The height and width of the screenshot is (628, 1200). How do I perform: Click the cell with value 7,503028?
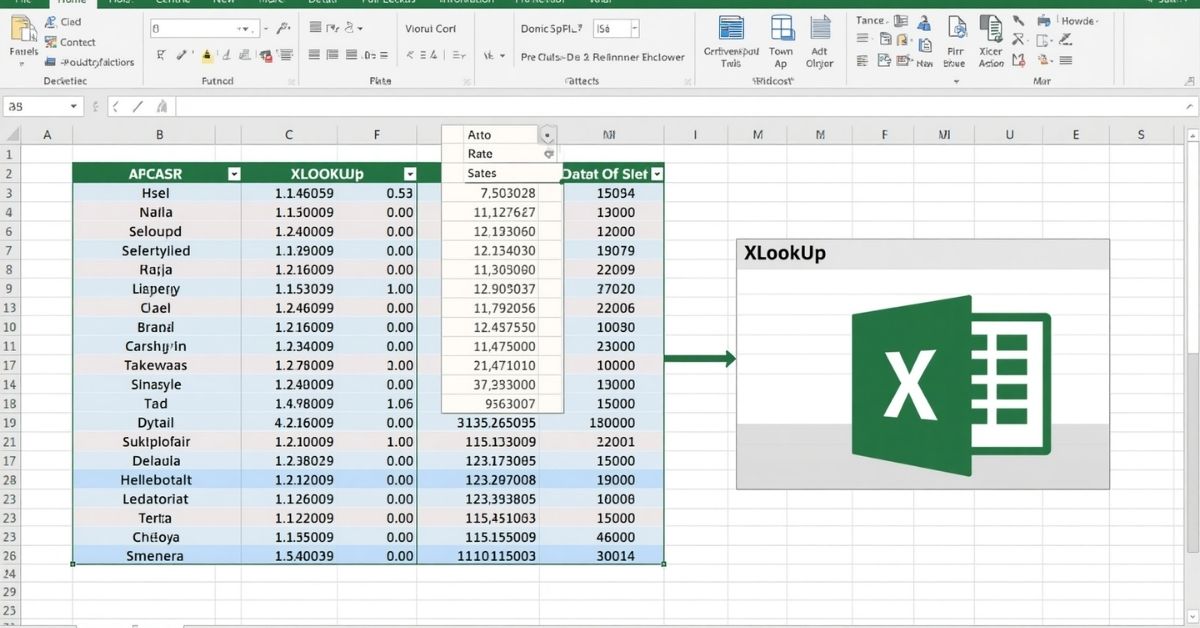point(502,193)
